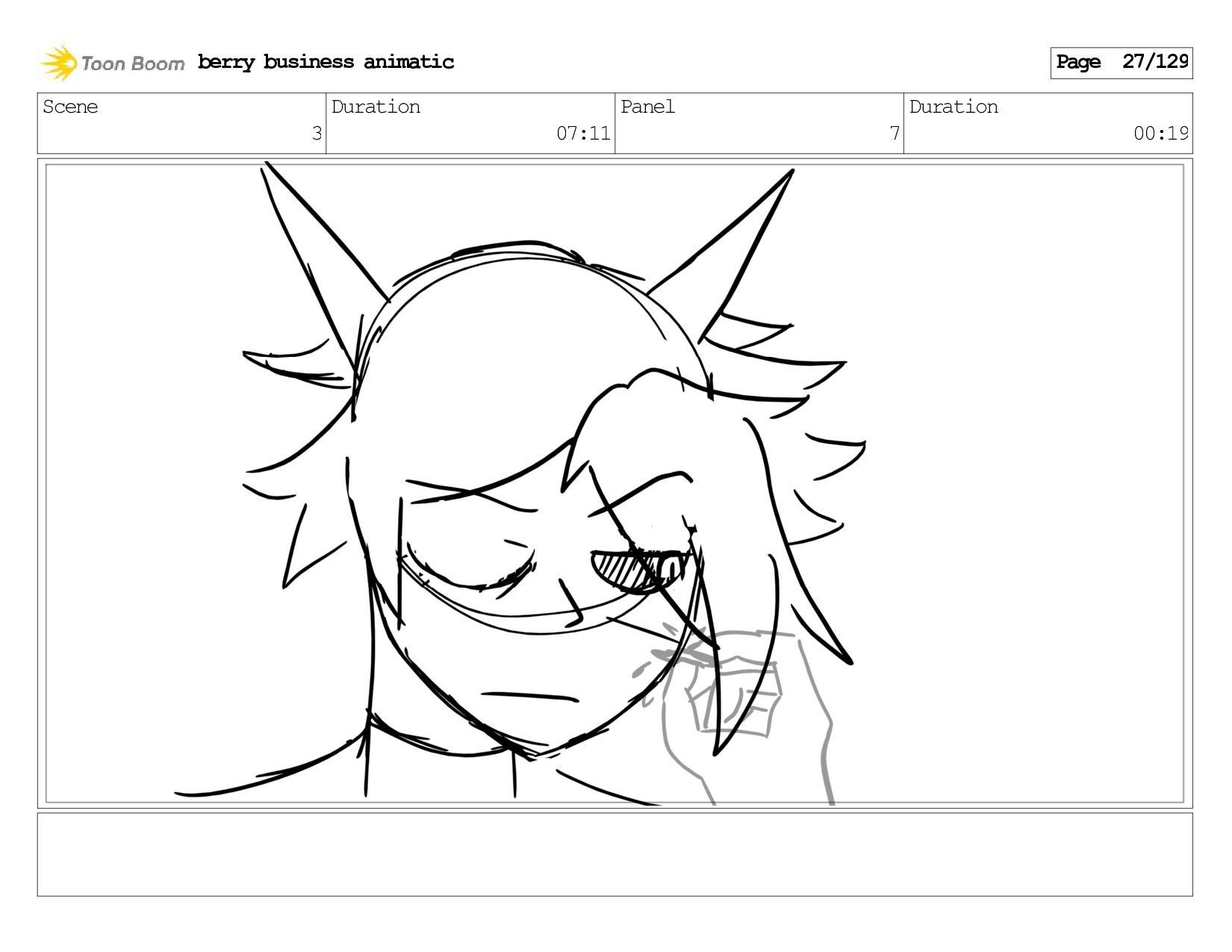Click the panel number '7' value
Viewport: 1232px width, 952px height.
tap(895, 134)
